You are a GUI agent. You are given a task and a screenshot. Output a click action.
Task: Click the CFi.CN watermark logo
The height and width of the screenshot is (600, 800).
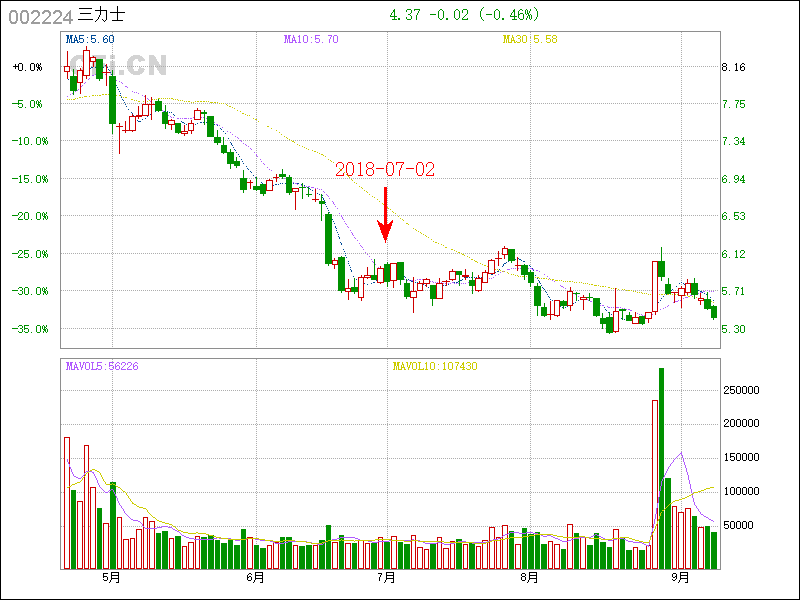pos(120,66)
